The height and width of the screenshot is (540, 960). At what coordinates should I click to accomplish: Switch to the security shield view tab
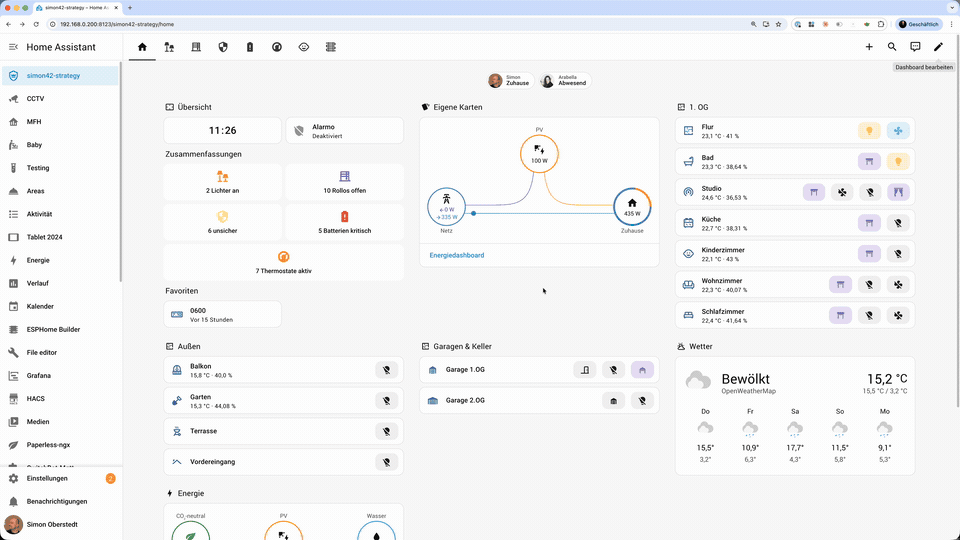[223, 47]
